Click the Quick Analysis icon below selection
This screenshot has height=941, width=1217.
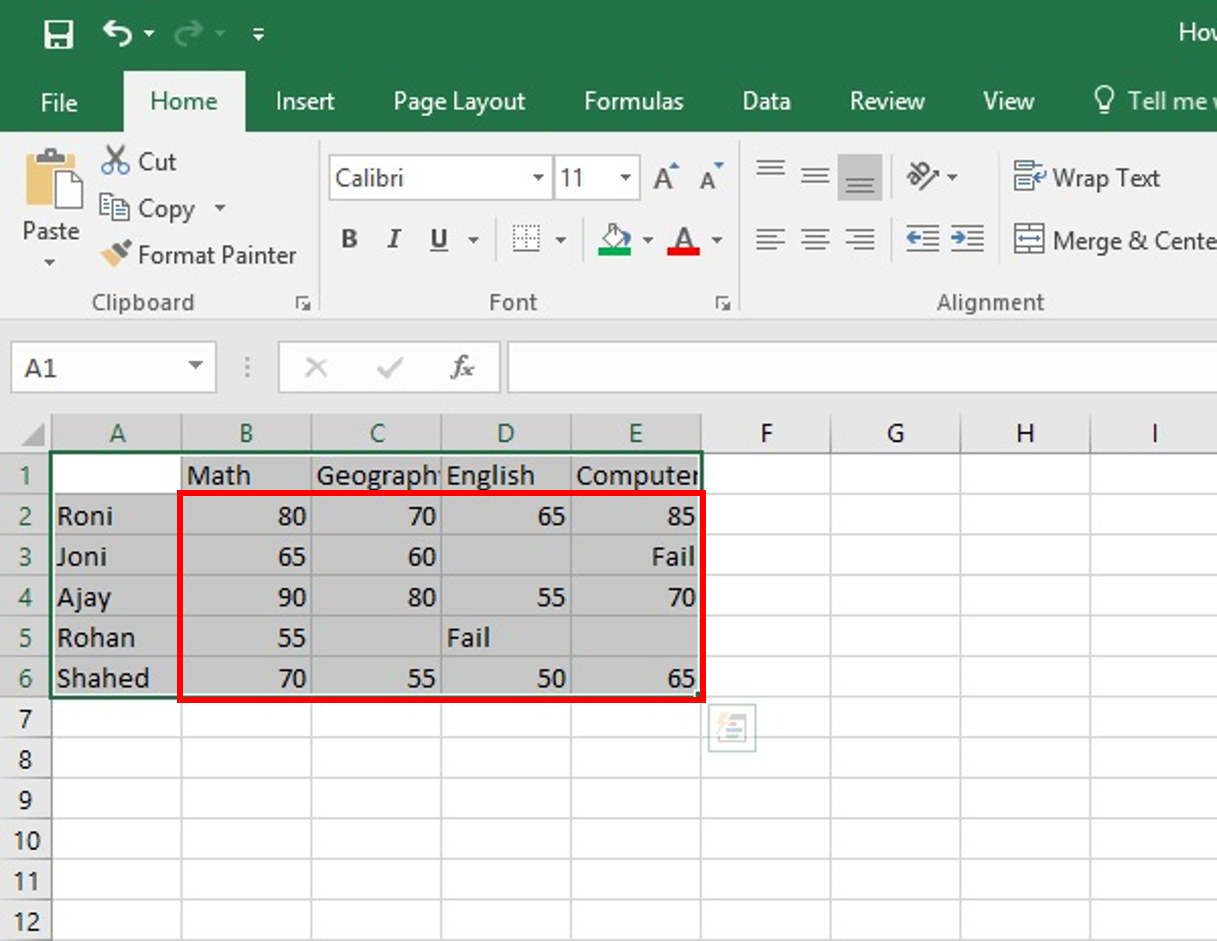732,728
